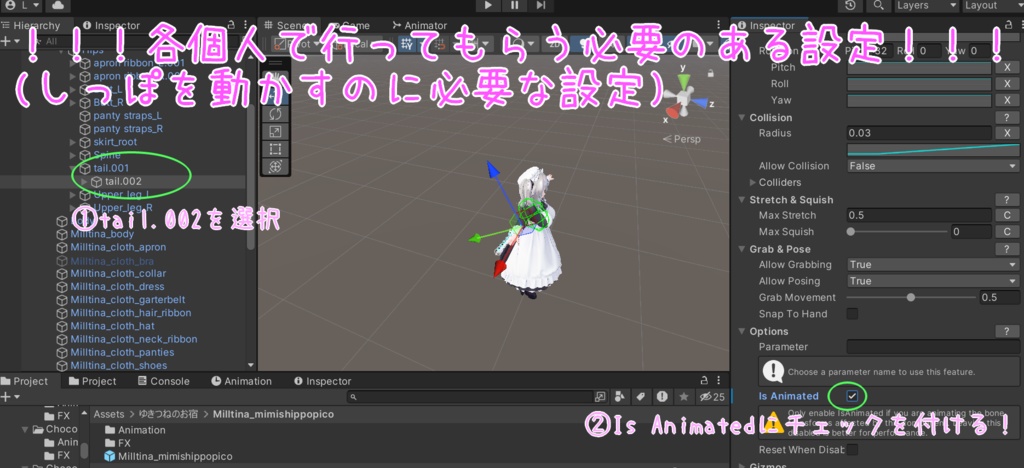Expand the tail.002 object arrow

pos(84,181)
